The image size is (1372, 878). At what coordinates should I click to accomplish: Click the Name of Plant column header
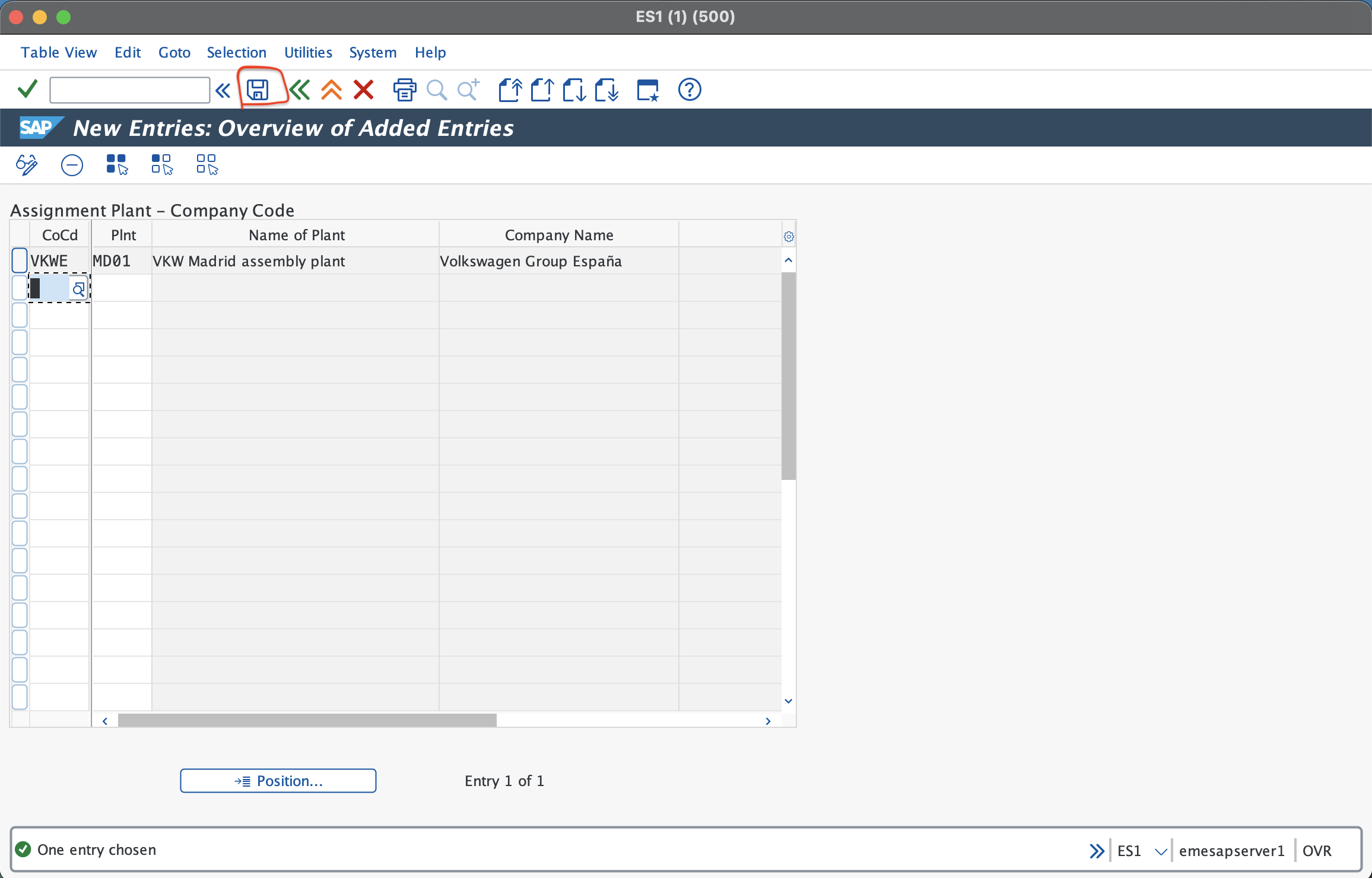(296, 235)
